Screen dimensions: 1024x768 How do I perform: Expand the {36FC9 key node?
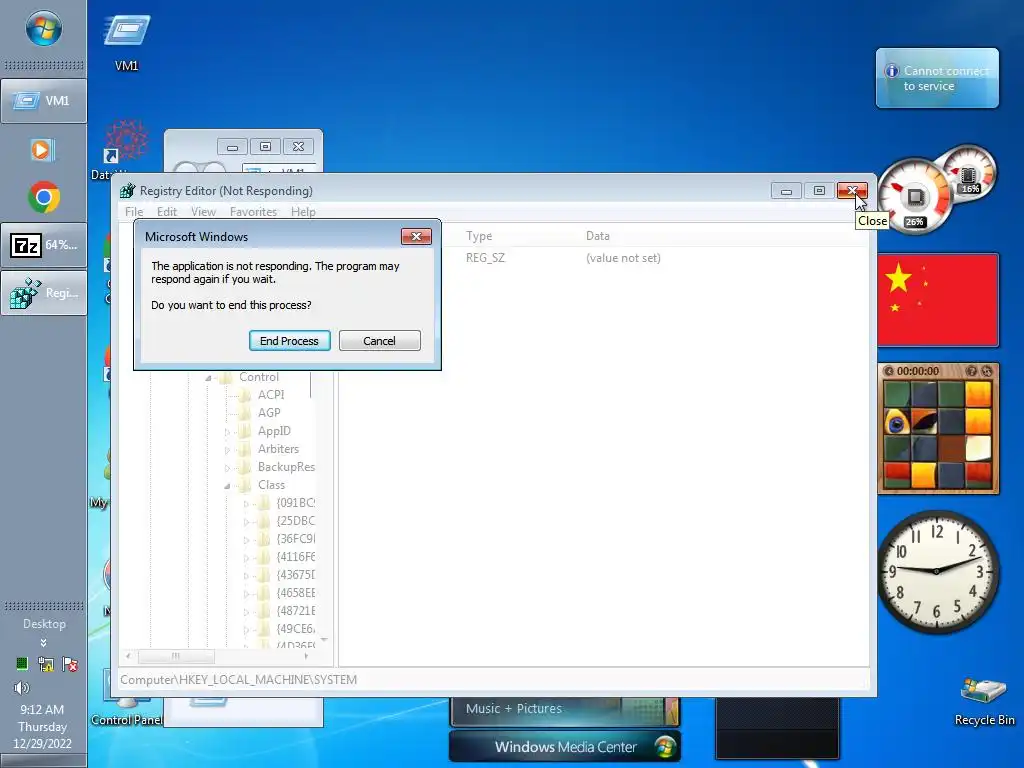pyautogui.click(x=246, y=539)
